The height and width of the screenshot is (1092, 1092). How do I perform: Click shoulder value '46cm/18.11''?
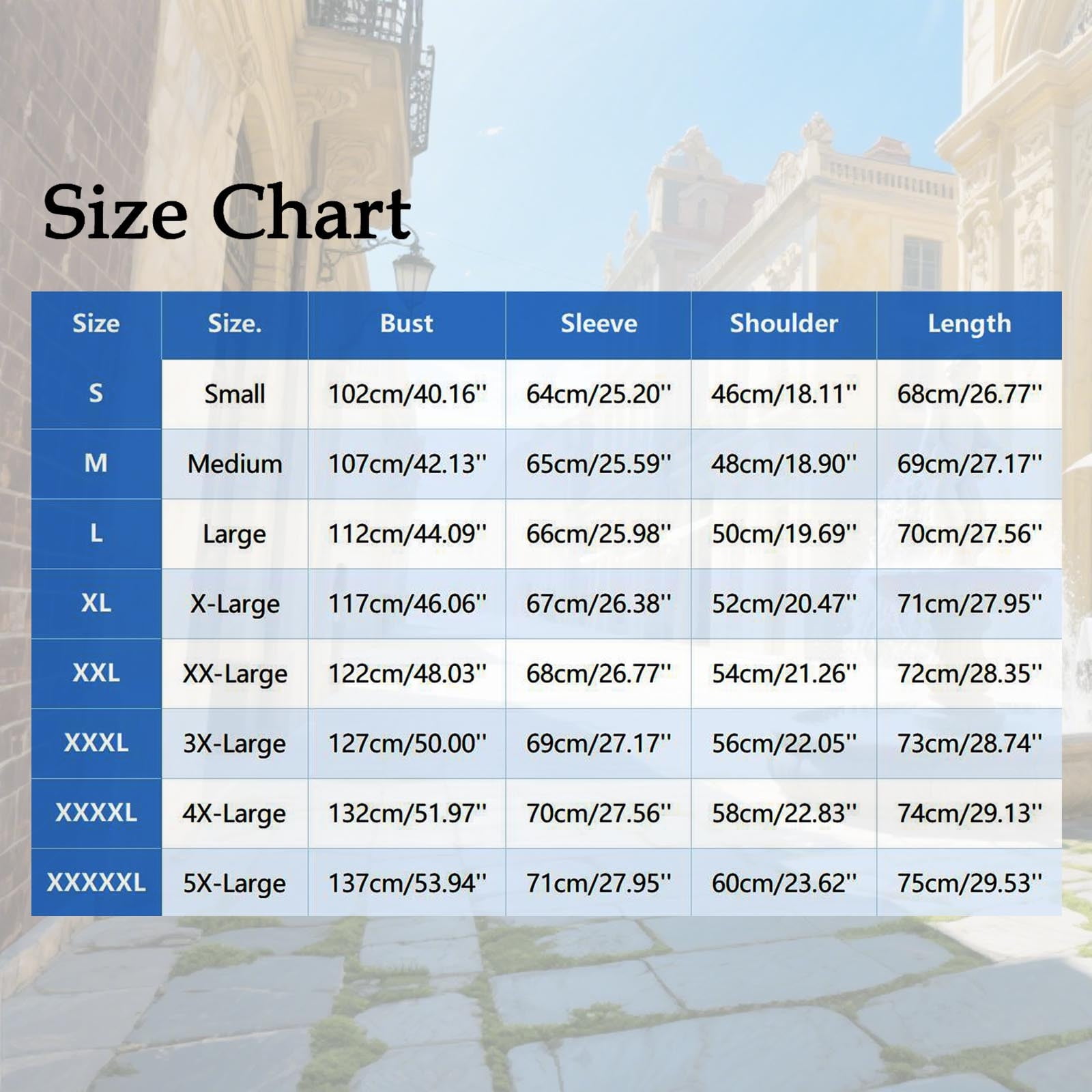(784, 394)
